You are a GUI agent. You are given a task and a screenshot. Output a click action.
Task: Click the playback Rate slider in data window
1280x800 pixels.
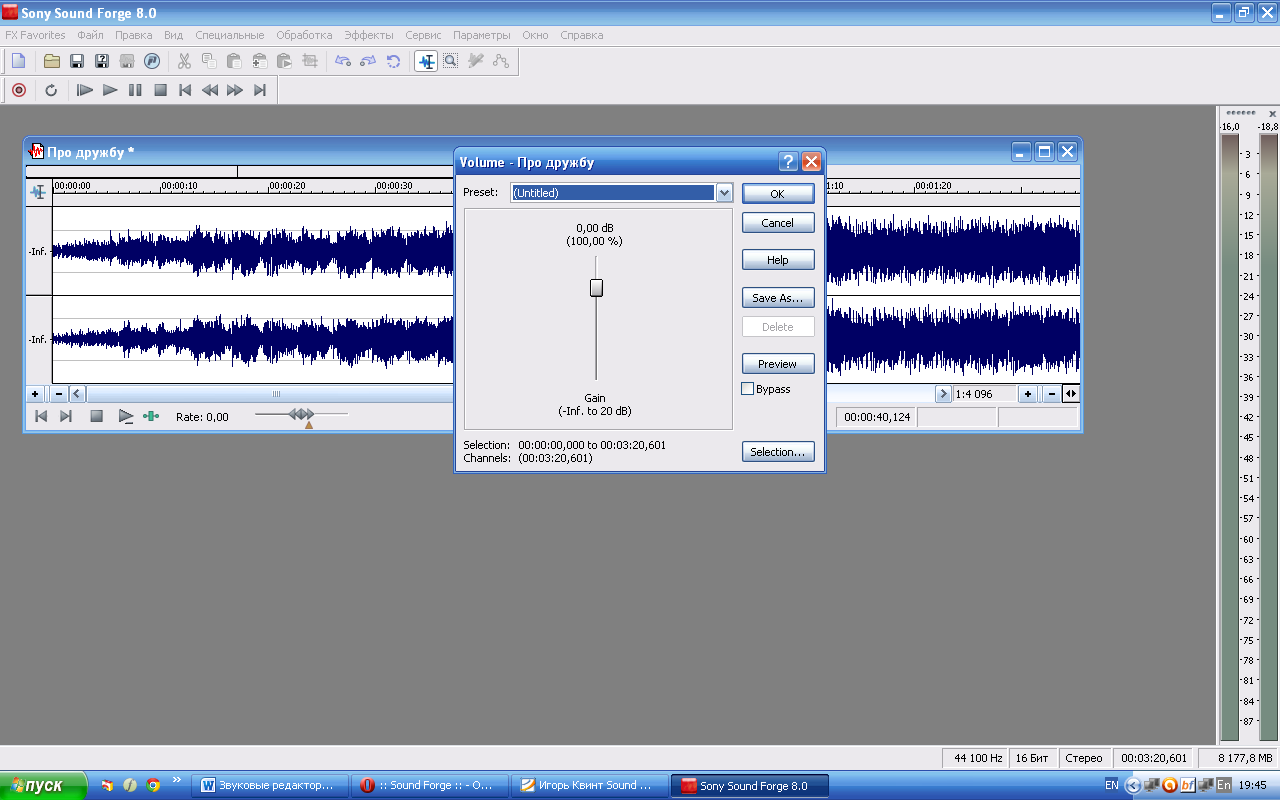[301, 414]
